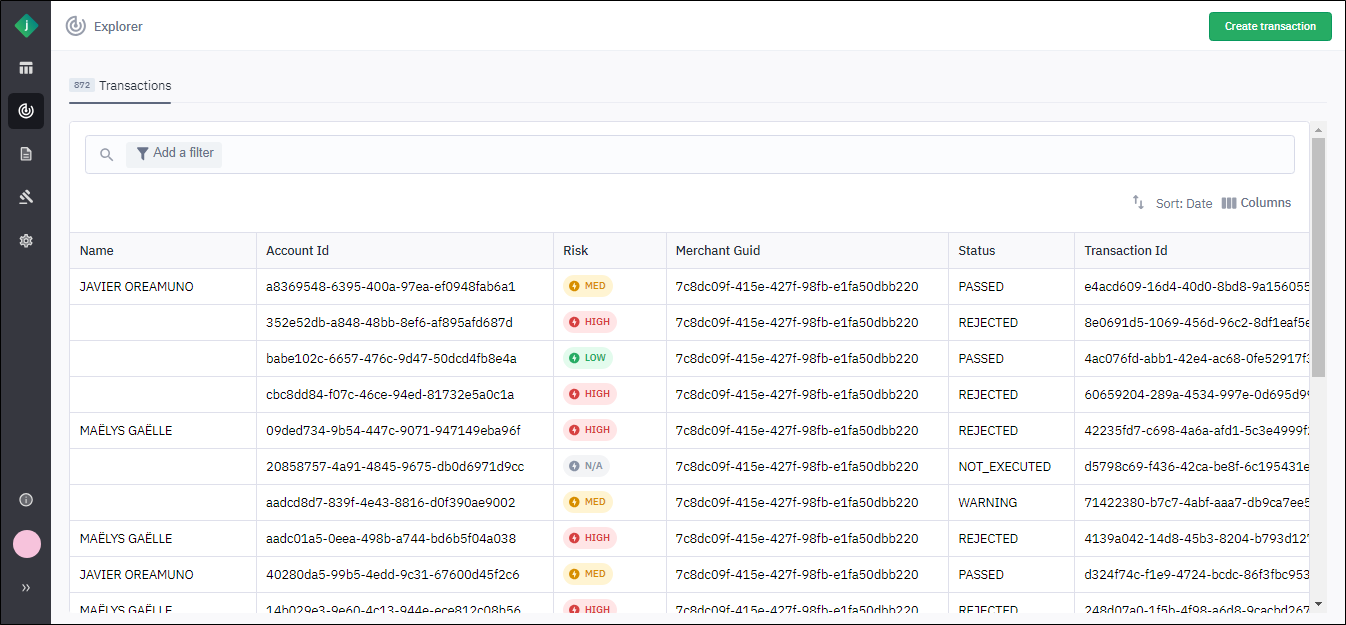Open settings gear icon in sidebar
1346x625 pixels.
[x=26, y=241]
